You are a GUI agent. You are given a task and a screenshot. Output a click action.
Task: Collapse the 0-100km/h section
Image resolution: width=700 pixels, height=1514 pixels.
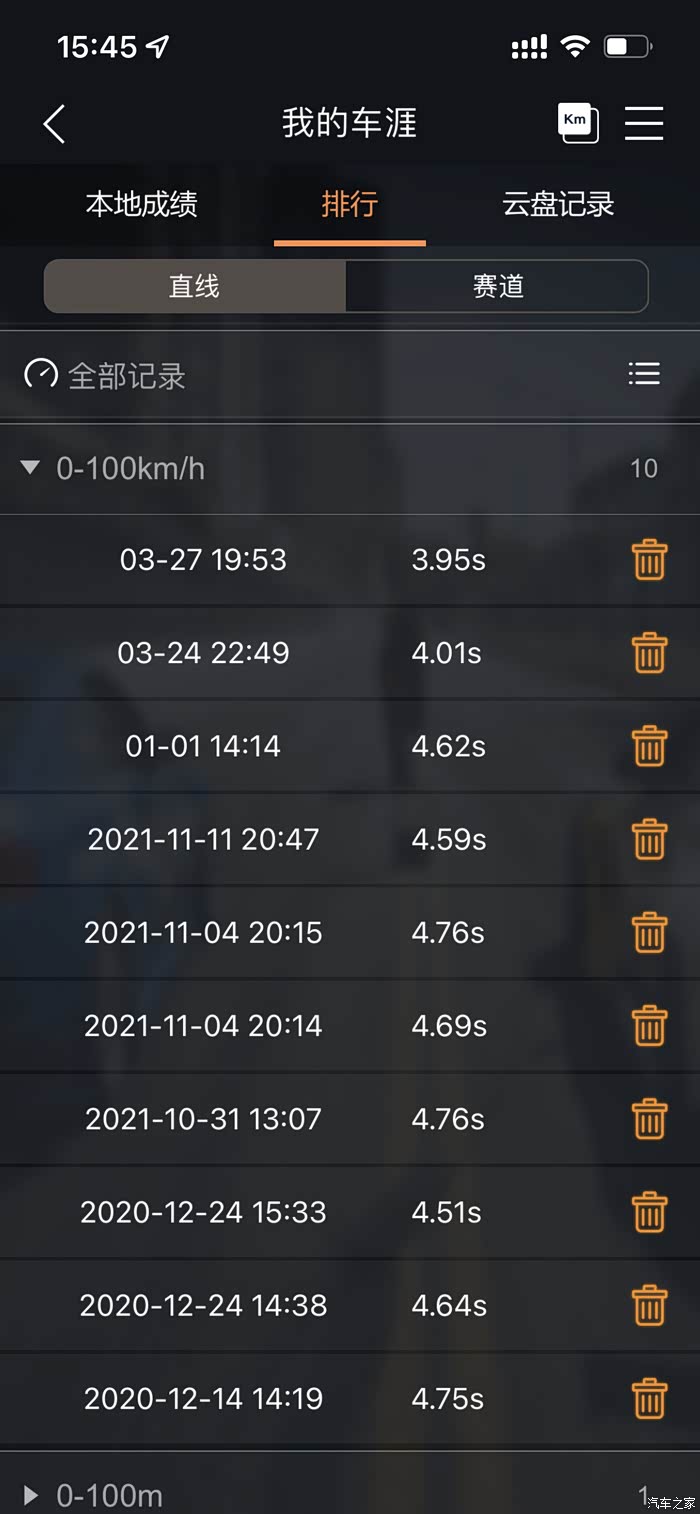click(x=31, y=467)
